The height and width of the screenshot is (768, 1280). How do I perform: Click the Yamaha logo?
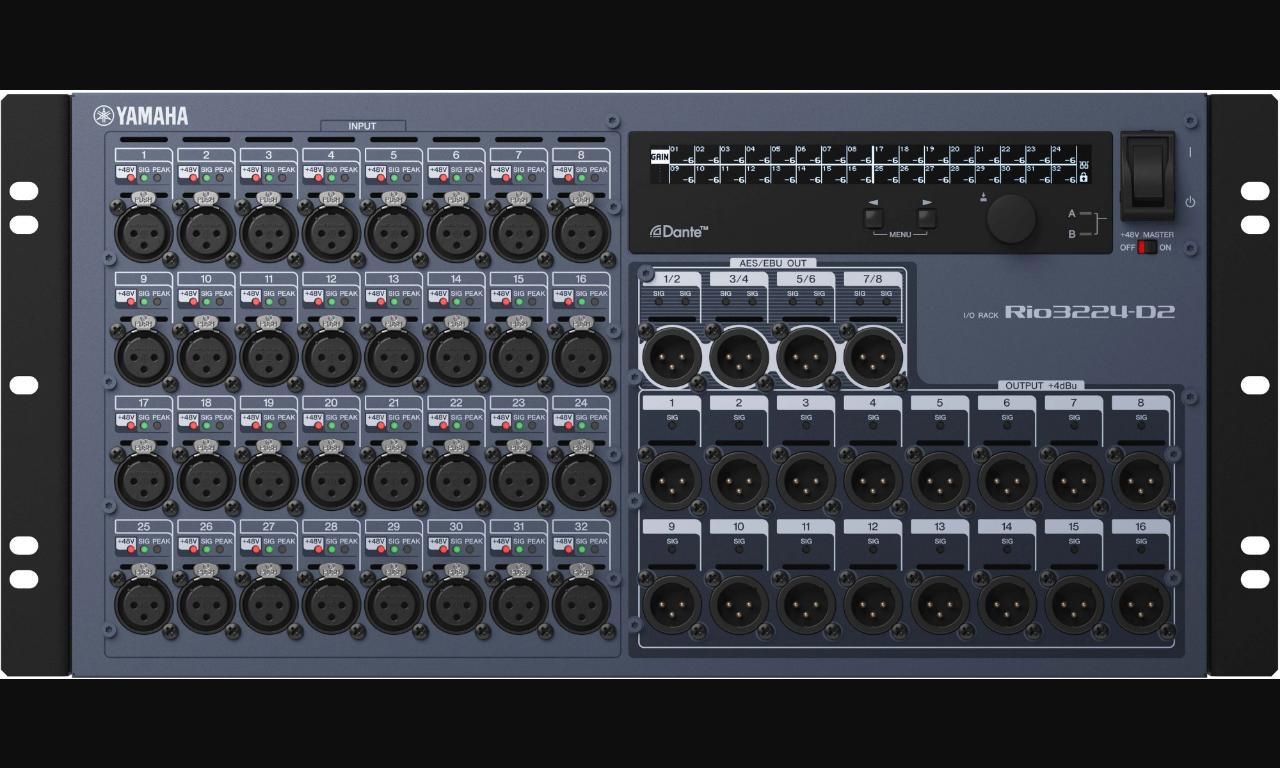pos(141,116)
